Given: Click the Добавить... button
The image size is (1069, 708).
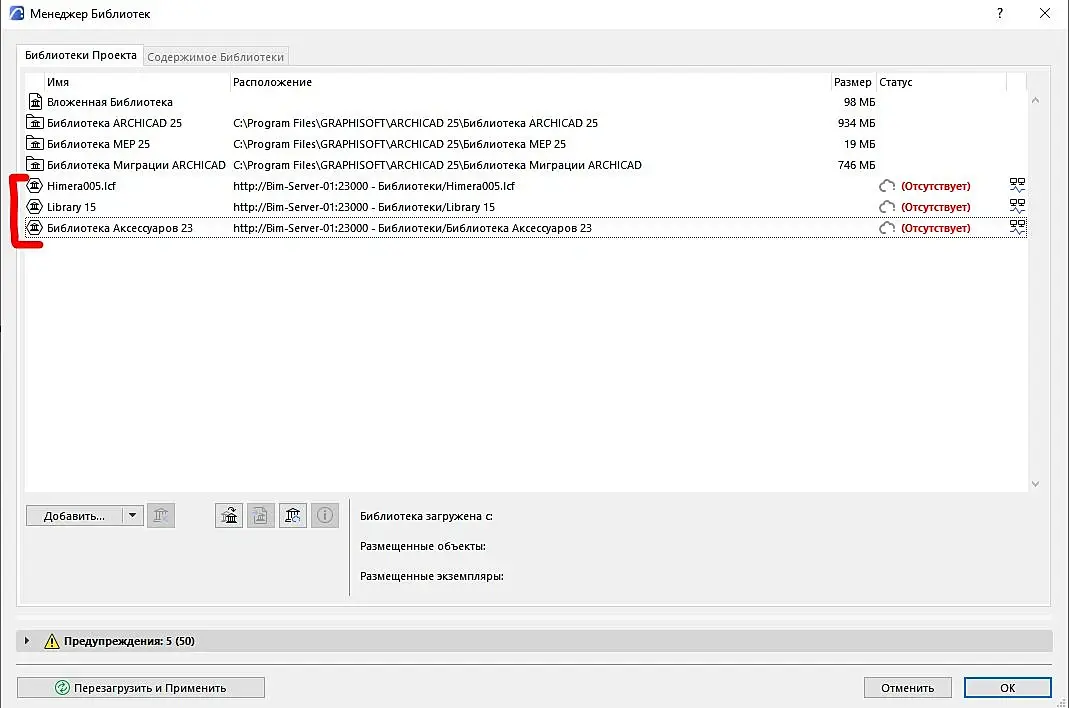Looking at the screenshot, I should tap(74, 516).
